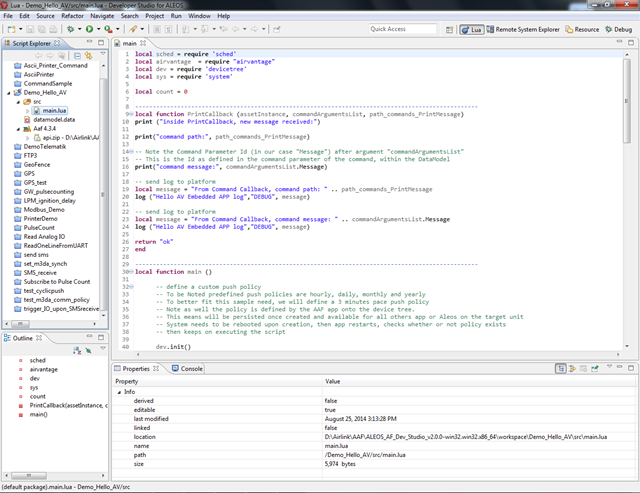640x493 pixels.
Task: Switch to the Console tab
Action: [x=187, y=369]
